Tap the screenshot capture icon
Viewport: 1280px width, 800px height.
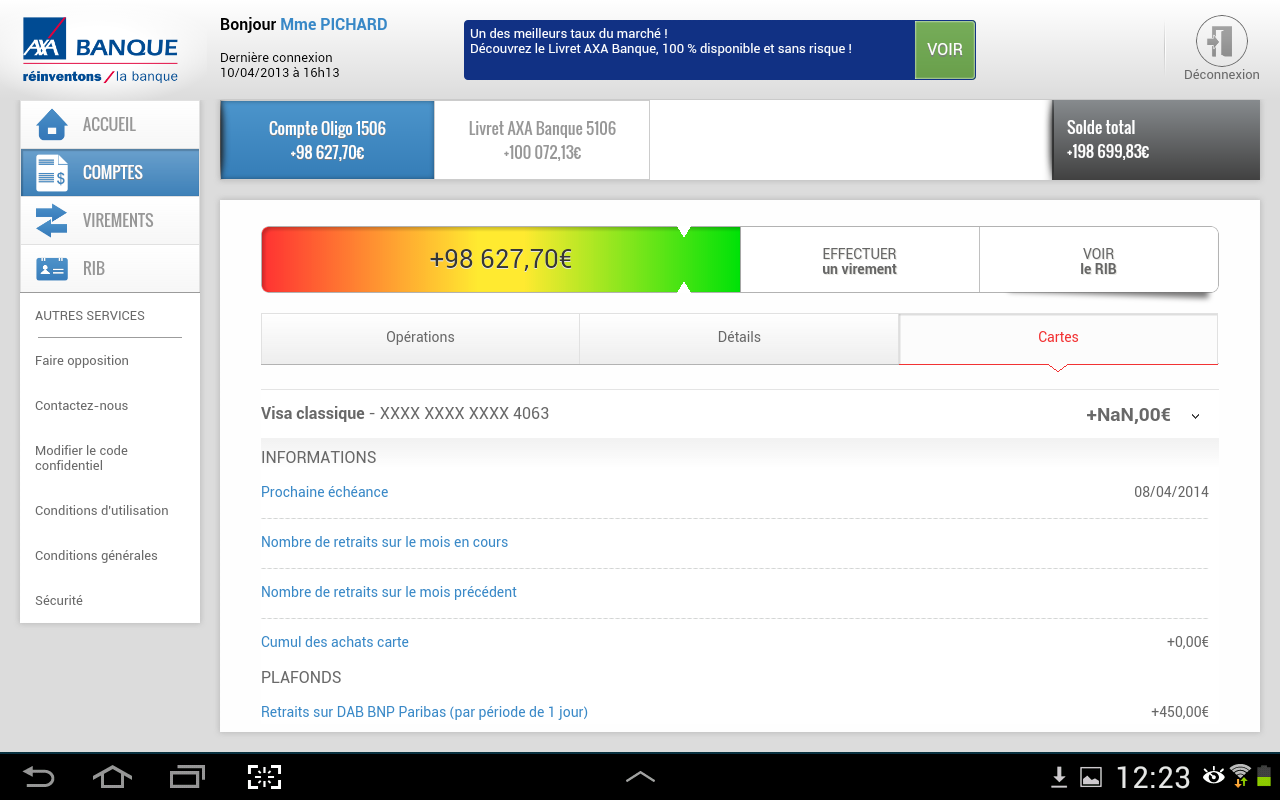(x=265, y=777)
